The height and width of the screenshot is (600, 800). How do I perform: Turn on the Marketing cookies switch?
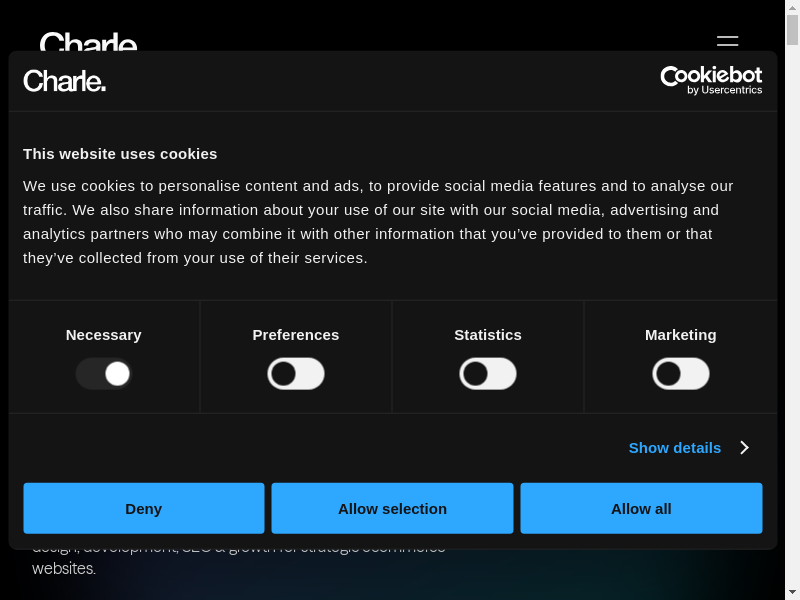(x=681, y=374)
